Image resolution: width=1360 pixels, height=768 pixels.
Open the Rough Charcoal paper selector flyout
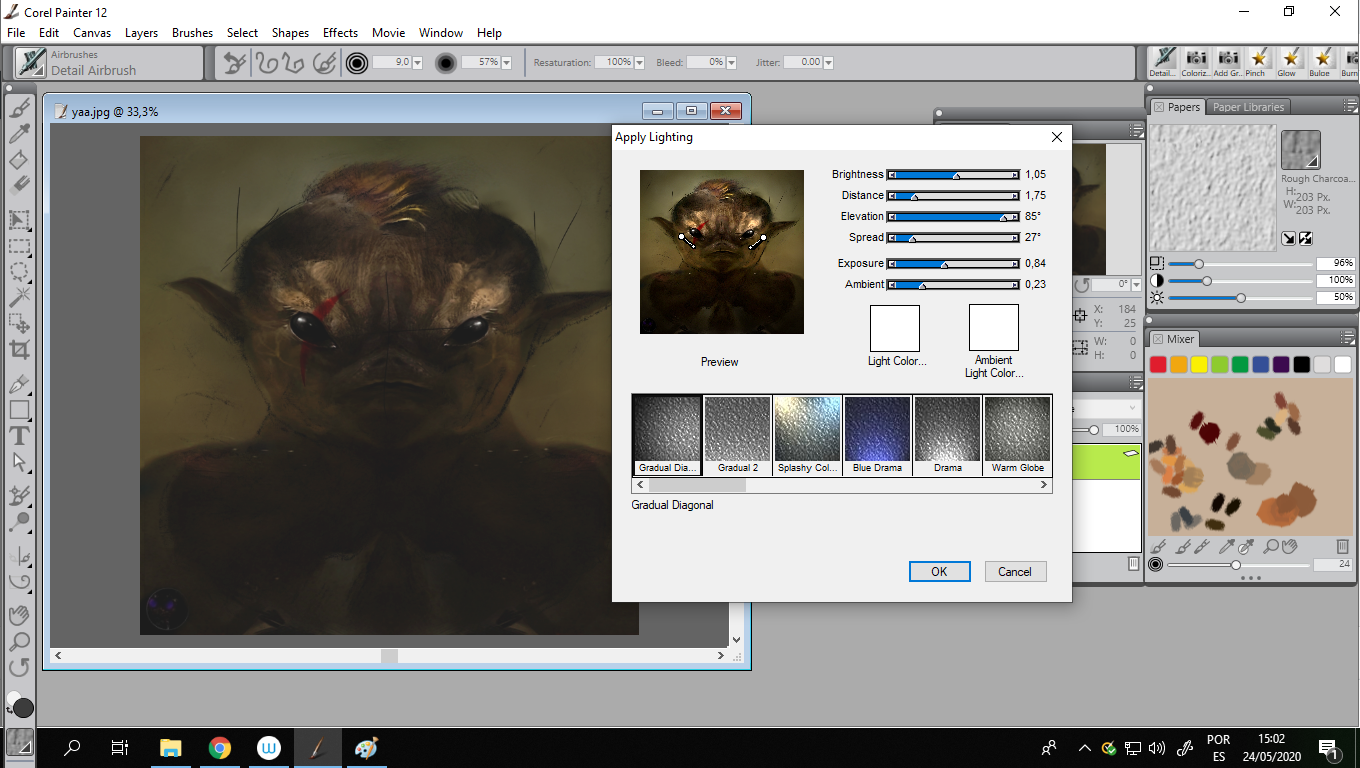[x=1301, y=150]
